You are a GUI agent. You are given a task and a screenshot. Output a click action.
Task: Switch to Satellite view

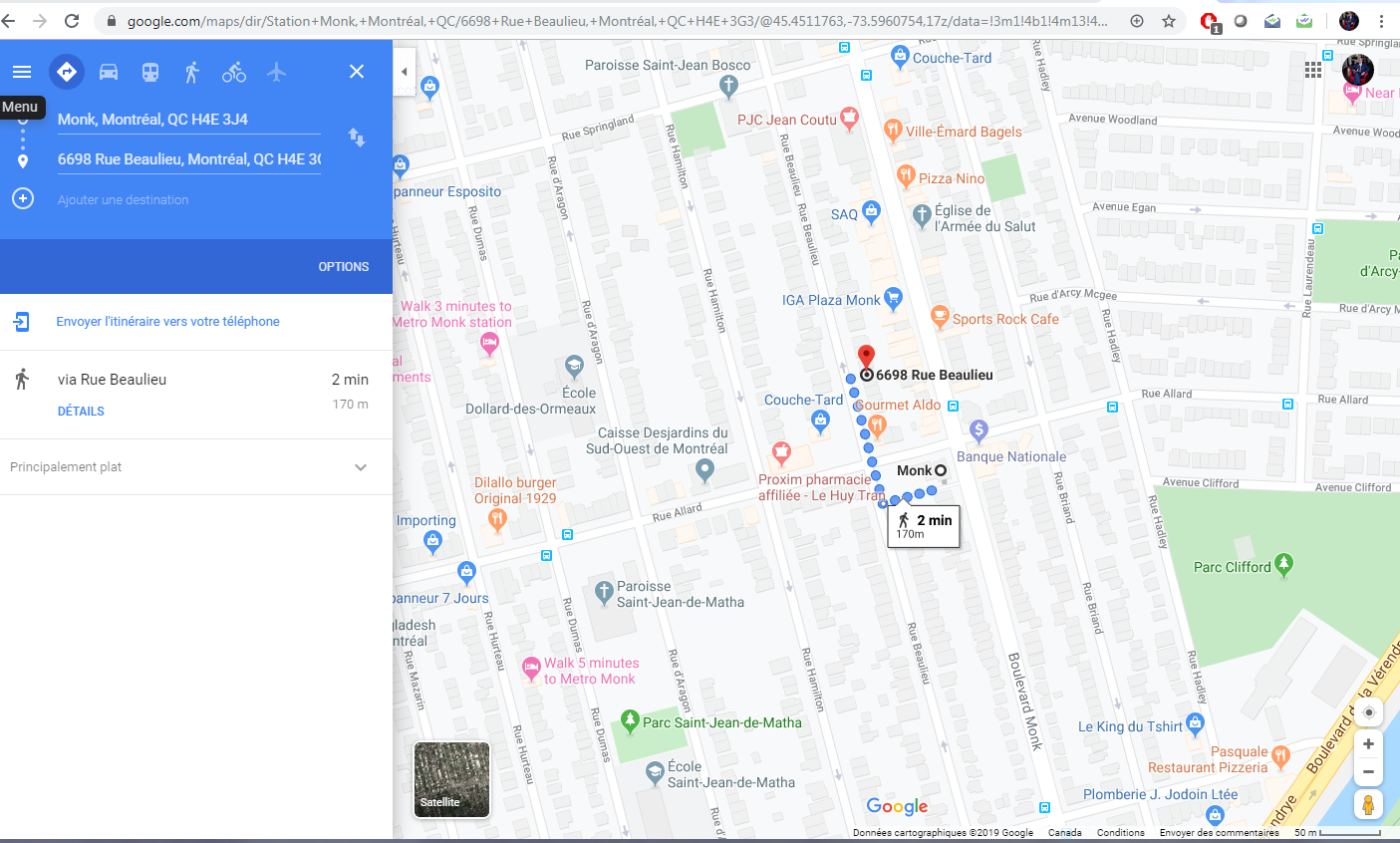click(x=451, y=779)
